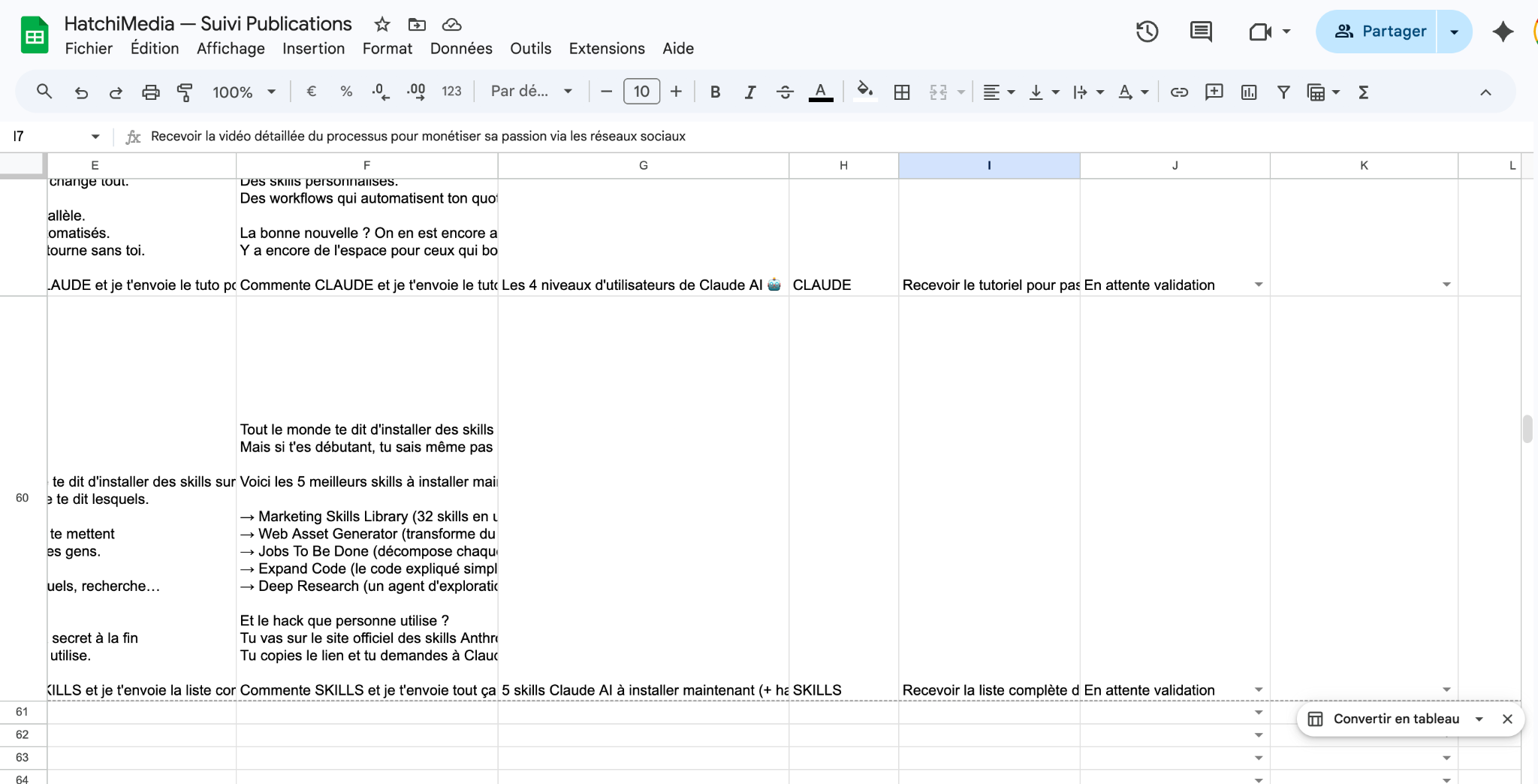Viewport: 1538px width, 784px height.
Task: Decrease decimal places
Action: click(381, 92)
